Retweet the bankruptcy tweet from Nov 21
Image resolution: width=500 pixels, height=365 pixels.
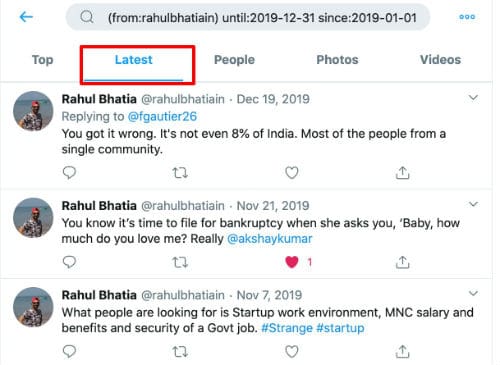pyautogui.click(x=180, y=262)
